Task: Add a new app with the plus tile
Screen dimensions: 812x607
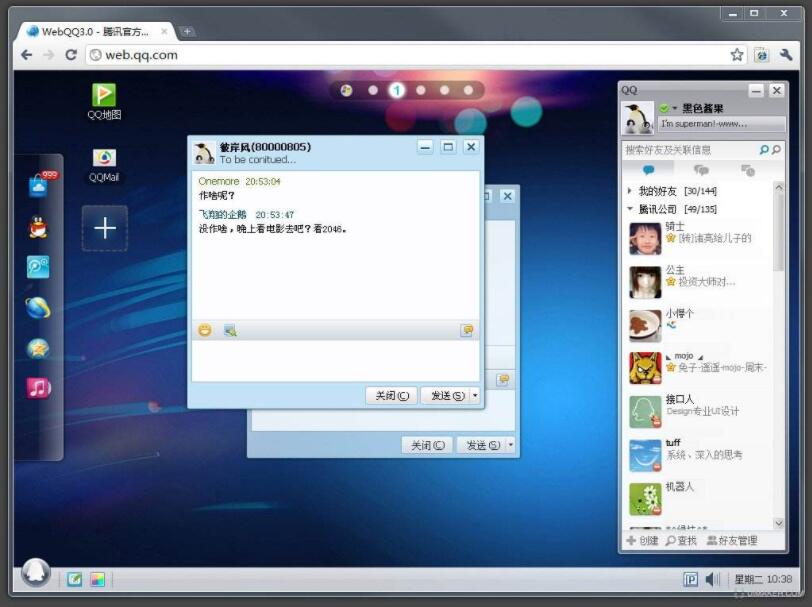Action: point(105,228)
